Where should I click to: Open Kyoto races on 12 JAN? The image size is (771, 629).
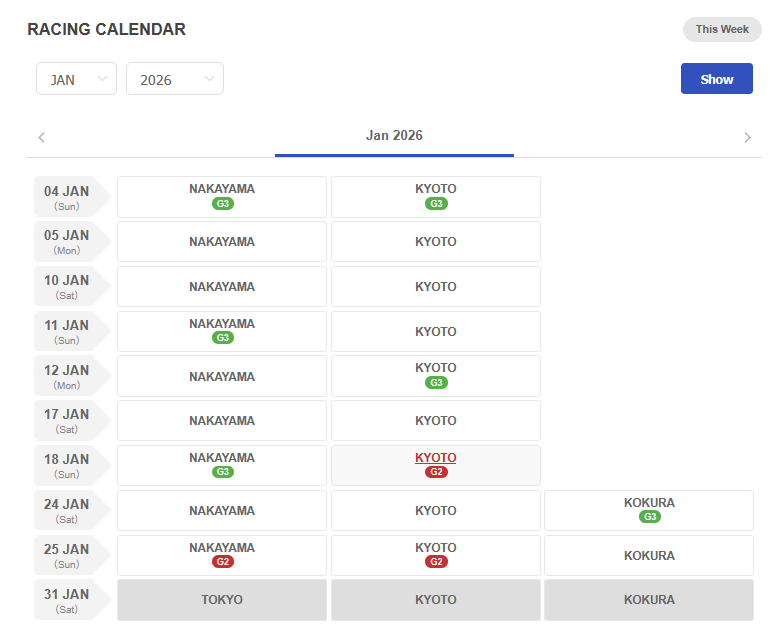point(436,376)
